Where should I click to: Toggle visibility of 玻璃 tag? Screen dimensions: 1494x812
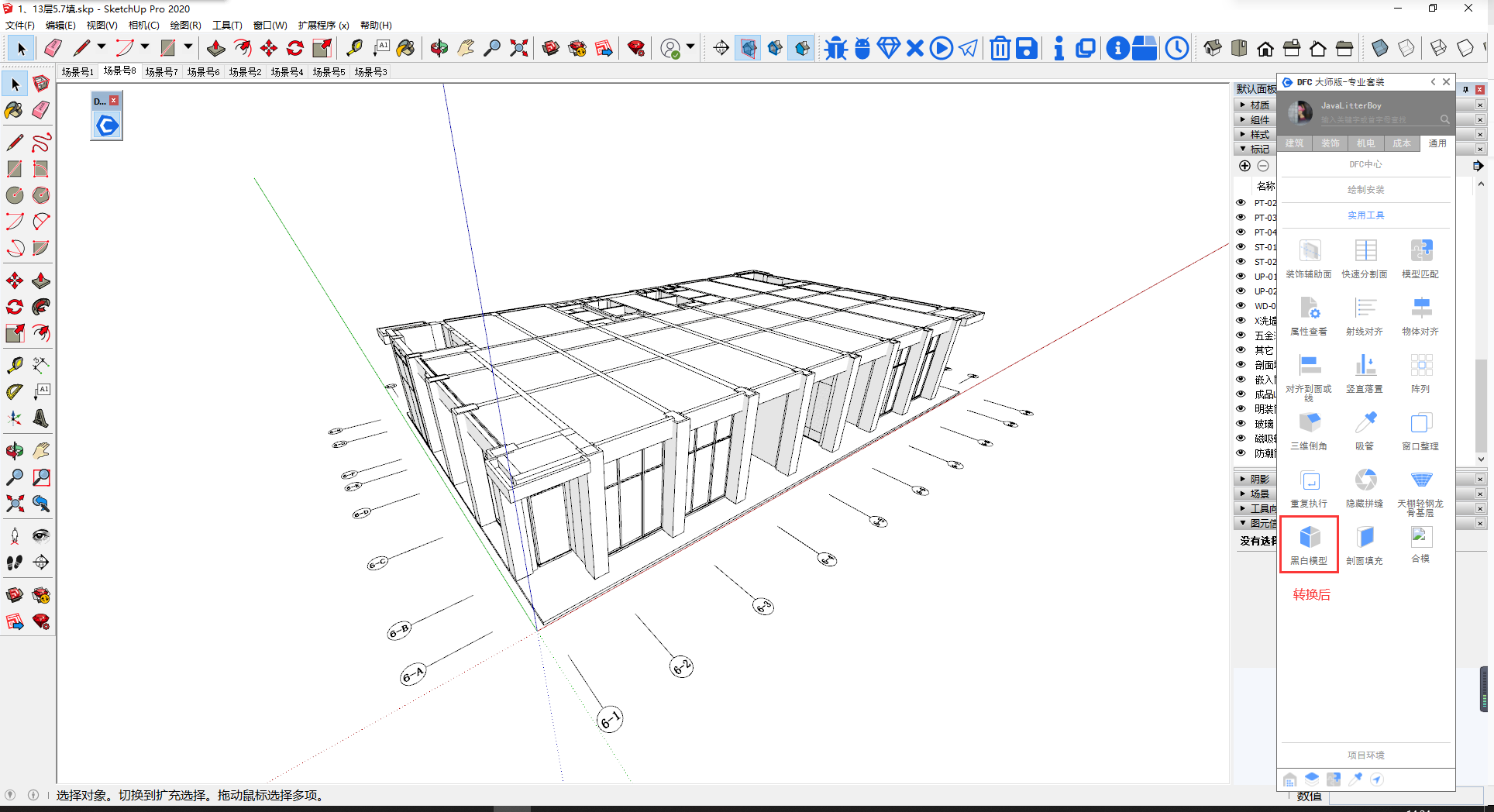click(x=1241, y=423)
